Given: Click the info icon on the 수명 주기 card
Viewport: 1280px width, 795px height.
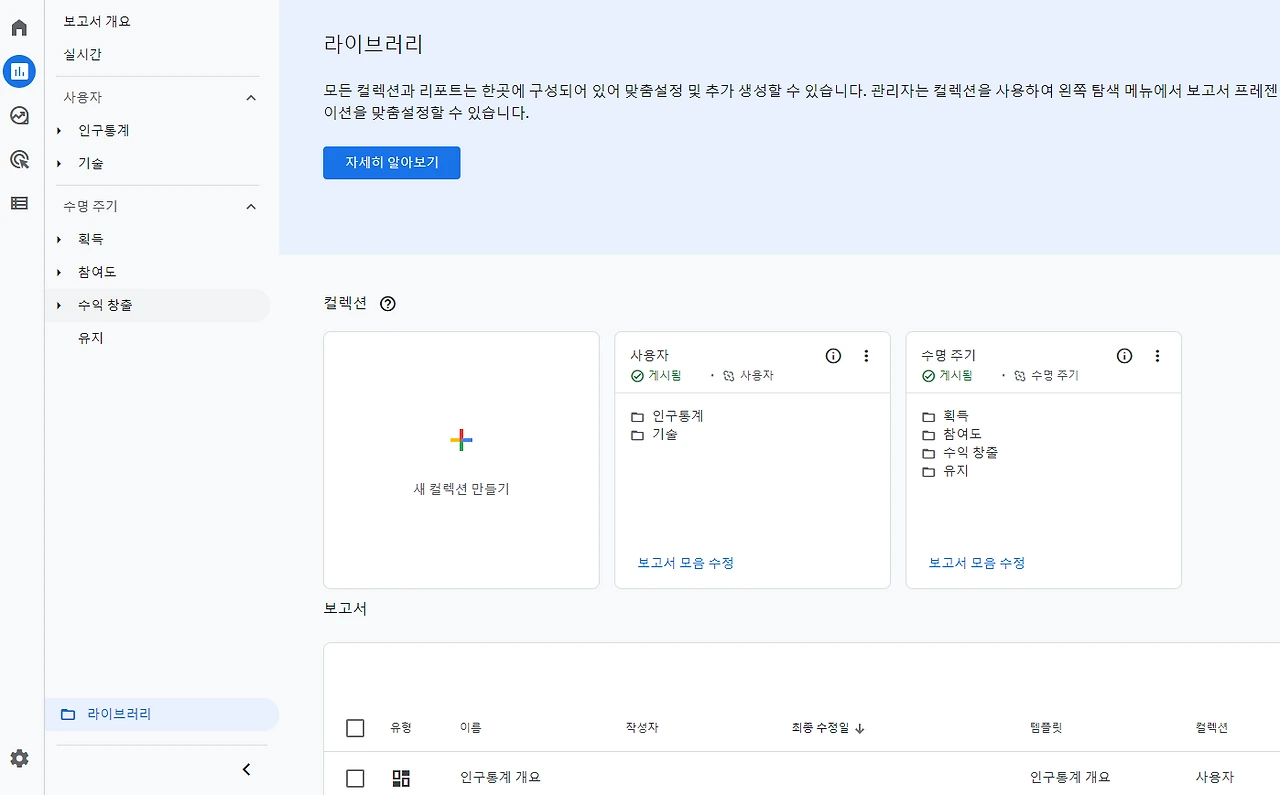Looking at the screenshot, I should pos(1124,355).
